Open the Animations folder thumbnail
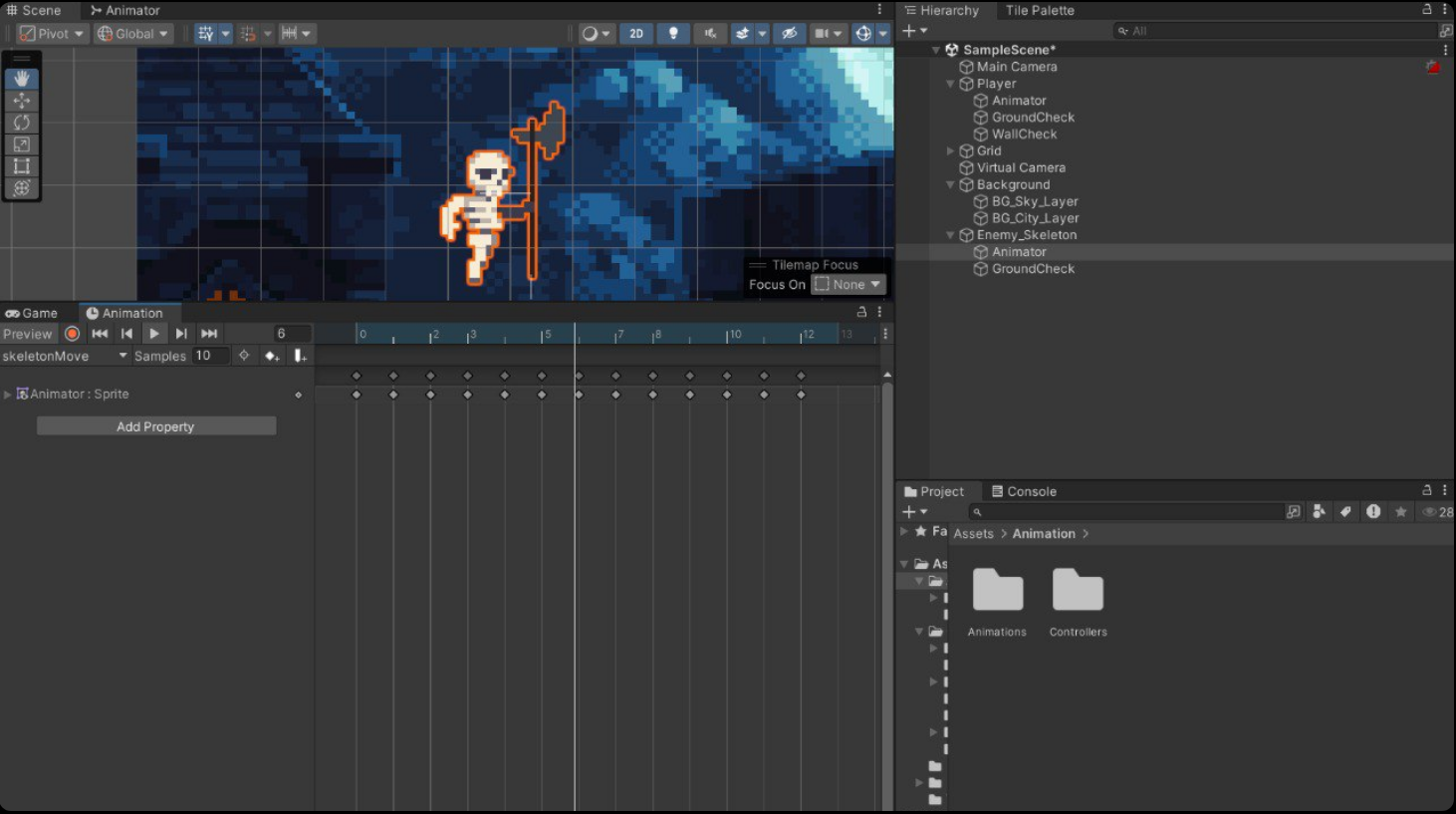1456x814 pixels. pyautogui.click(x=997, y=592)
